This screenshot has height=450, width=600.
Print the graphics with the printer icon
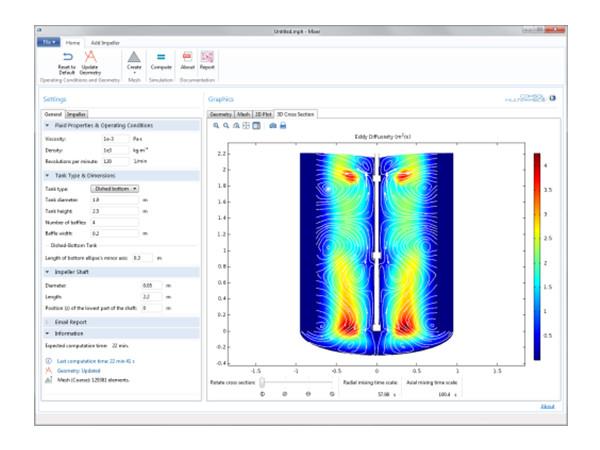coord(283,126)
